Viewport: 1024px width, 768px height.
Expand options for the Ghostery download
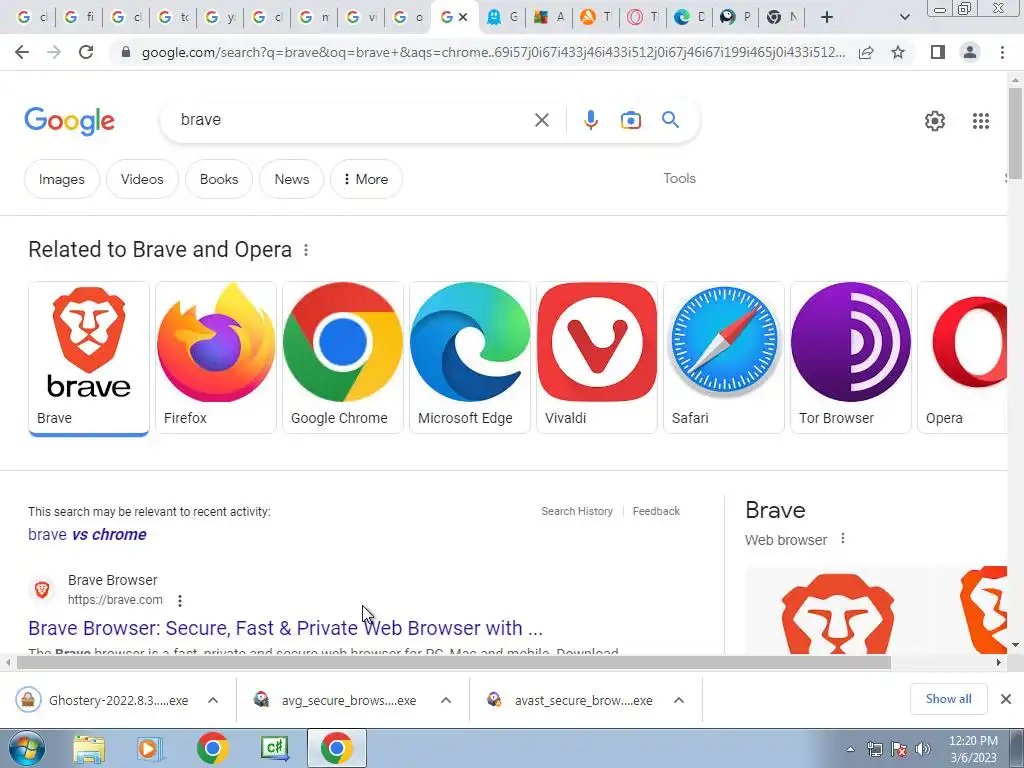(x=213, y=700)
